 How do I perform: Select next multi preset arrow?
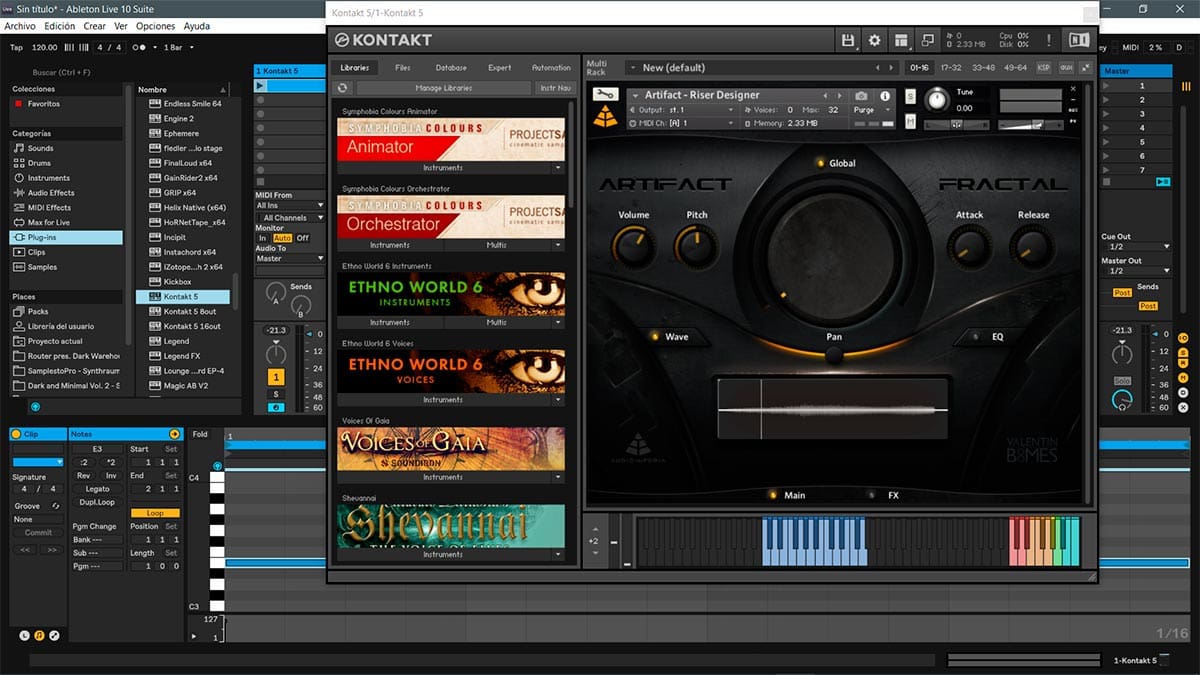pos(891,67)
